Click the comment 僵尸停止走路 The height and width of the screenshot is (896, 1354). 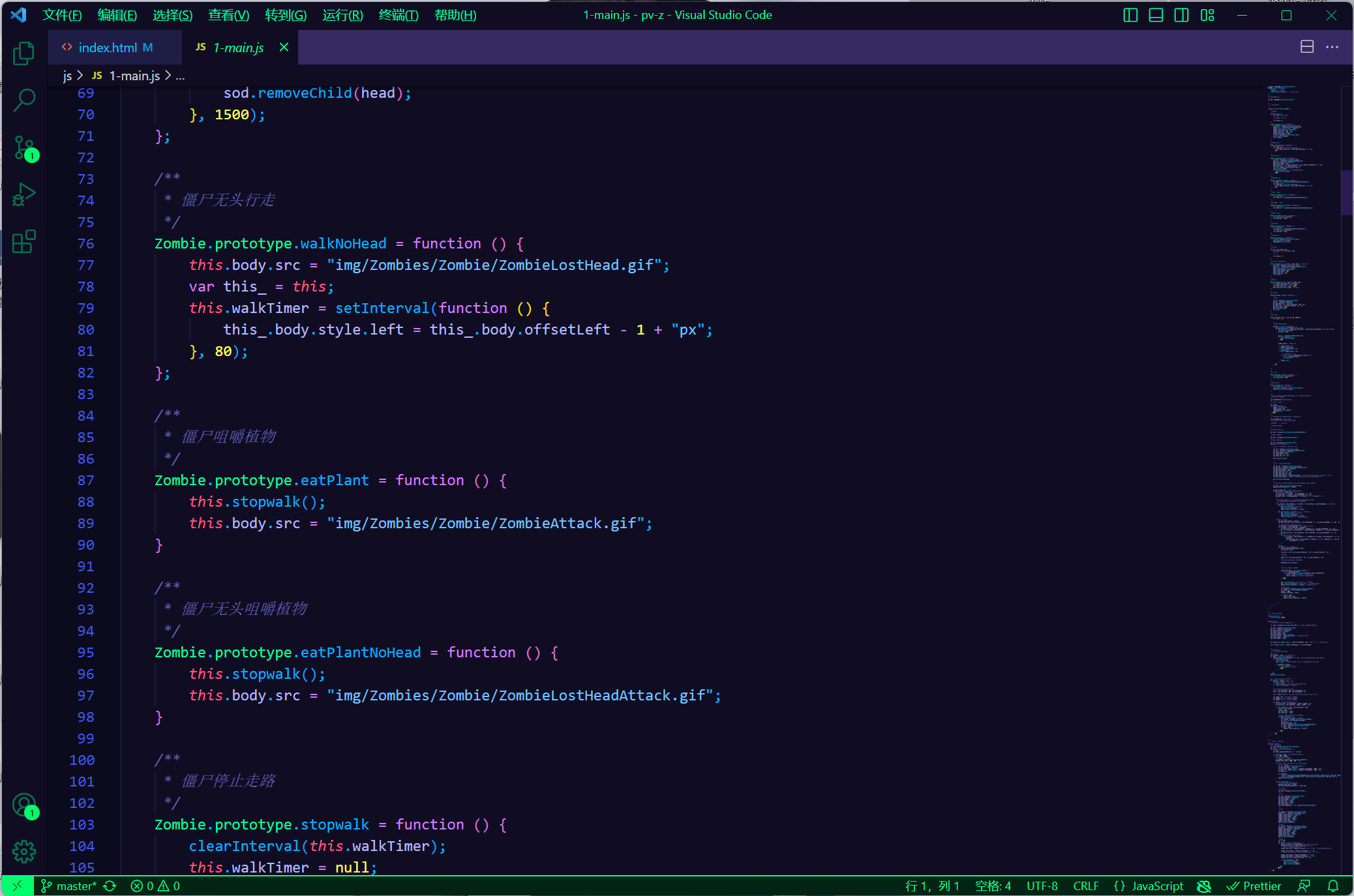click(x=228, y=781)
